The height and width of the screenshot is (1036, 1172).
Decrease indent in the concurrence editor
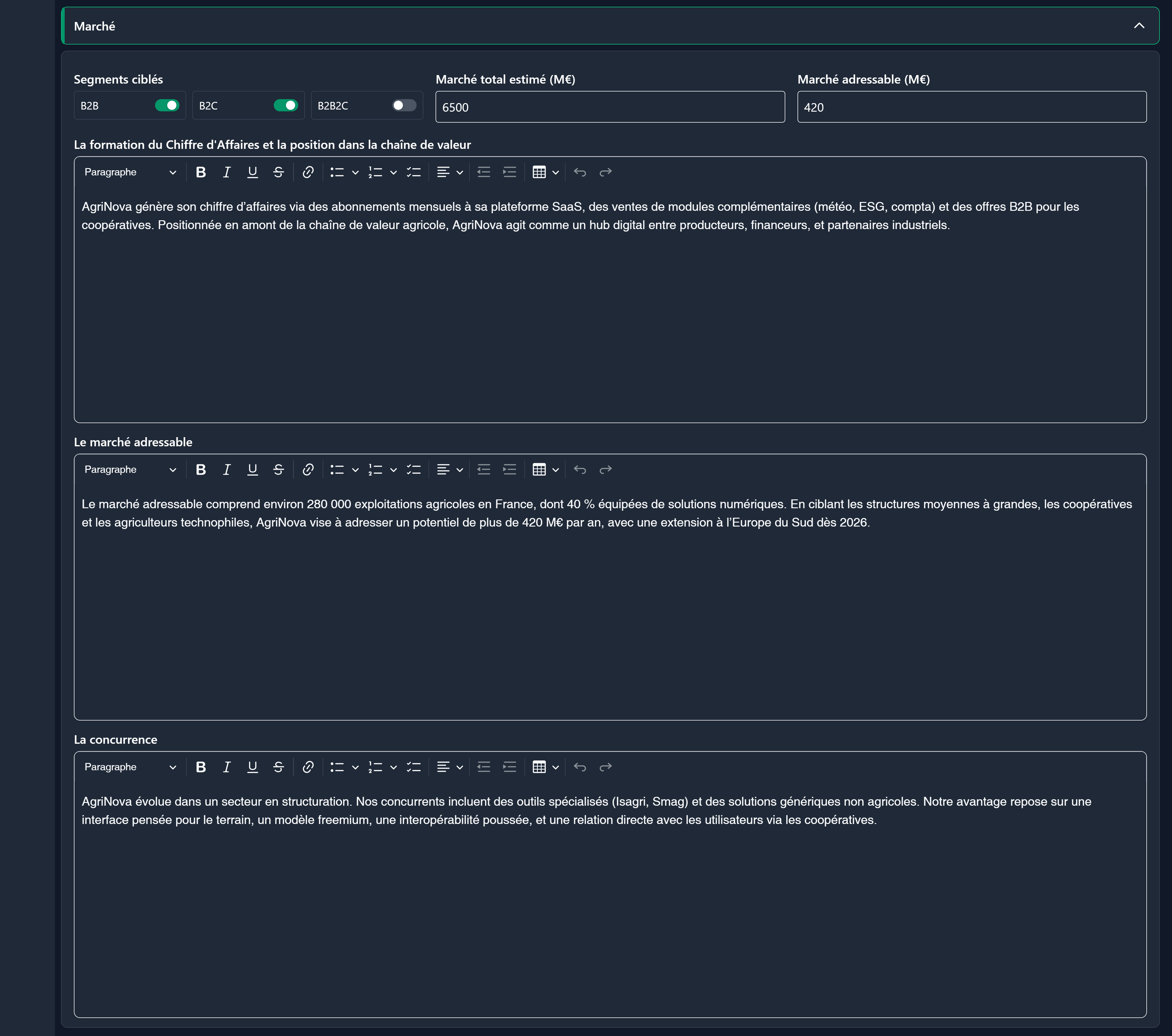483,767
